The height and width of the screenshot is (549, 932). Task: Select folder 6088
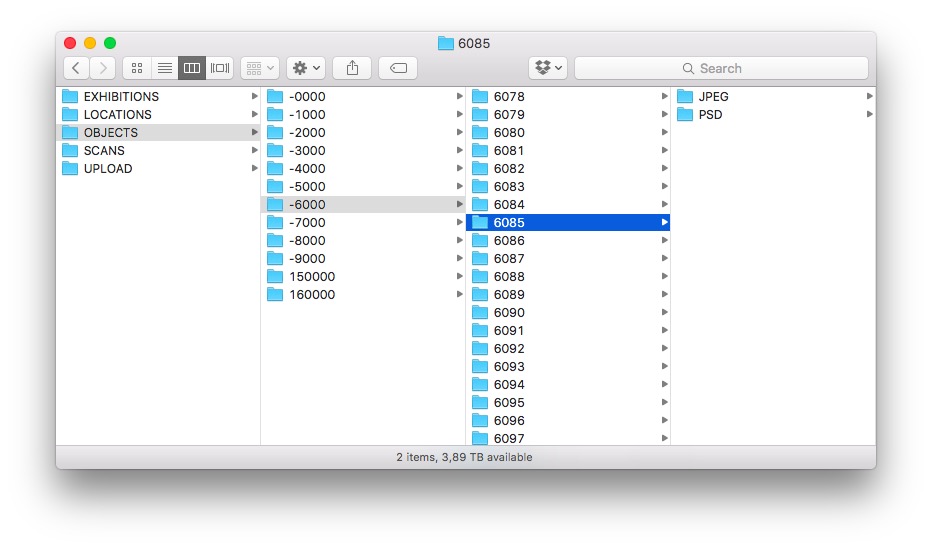click(x=568, y=276)
